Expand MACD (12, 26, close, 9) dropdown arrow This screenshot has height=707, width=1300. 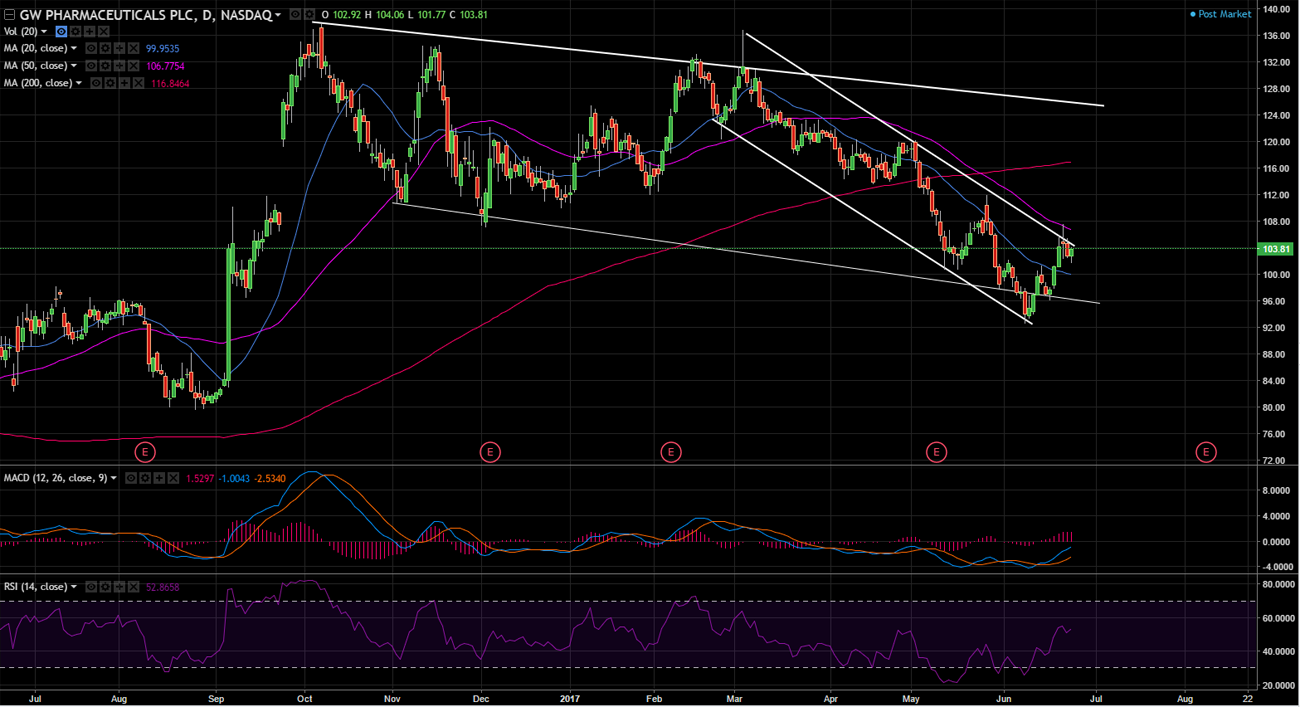click(114, 478)
